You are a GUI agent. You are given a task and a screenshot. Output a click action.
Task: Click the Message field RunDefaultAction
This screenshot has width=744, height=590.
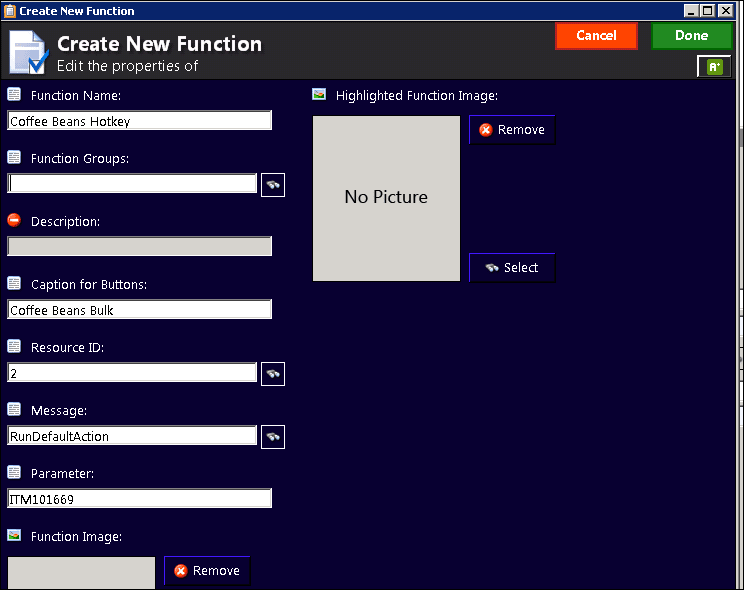click(x=132, y=436)
